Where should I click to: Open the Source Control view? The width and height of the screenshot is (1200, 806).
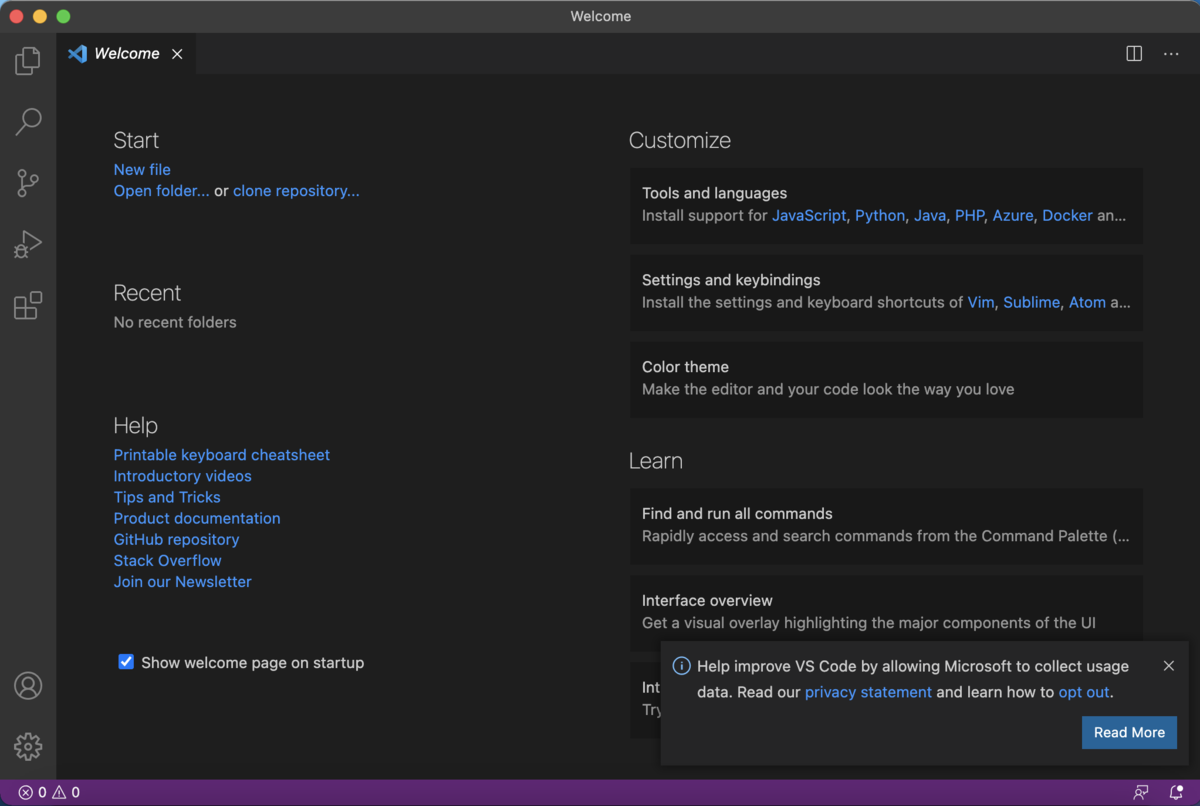(x=28, y=183)
